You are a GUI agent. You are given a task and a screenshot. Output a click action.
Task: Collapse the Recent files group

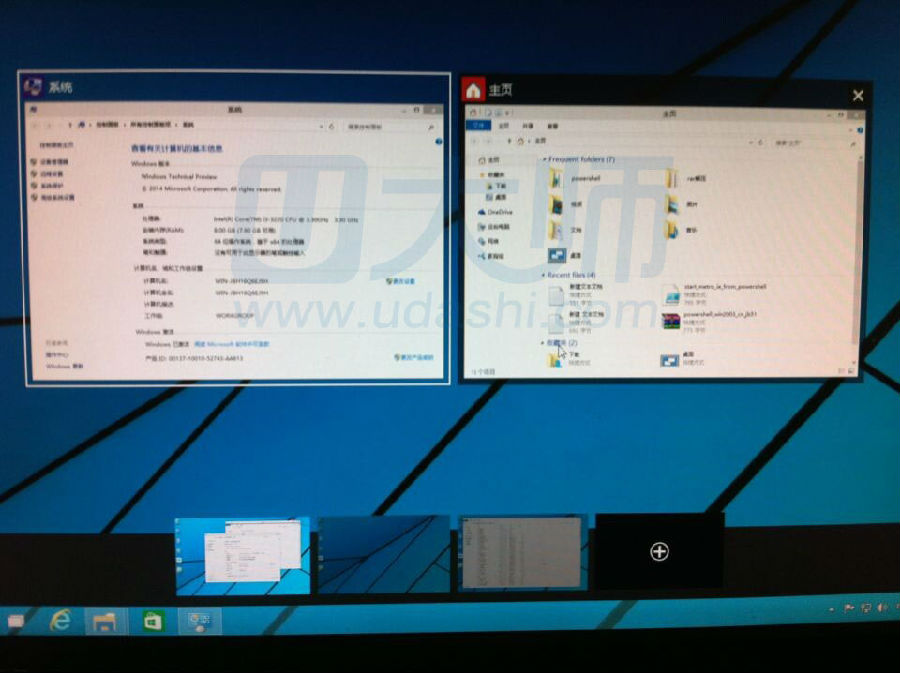click(544, 274)
